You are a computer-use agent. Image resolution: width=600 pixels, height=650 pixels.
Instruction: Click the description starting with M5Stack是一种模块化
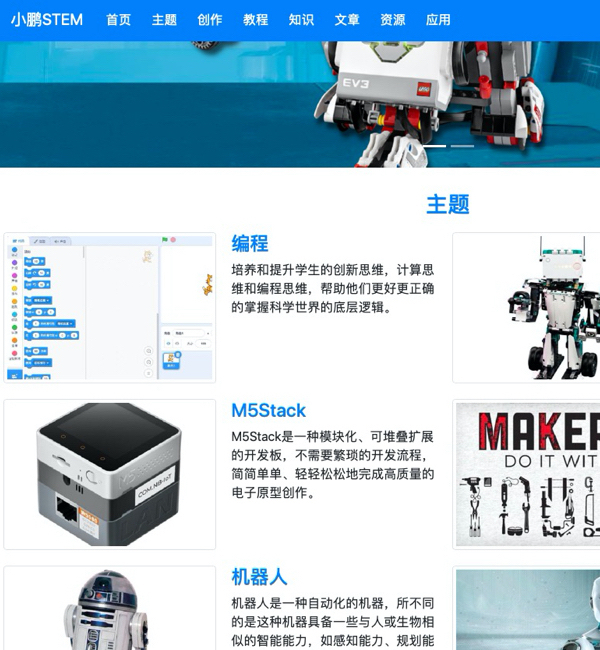(x=333, y=464)
